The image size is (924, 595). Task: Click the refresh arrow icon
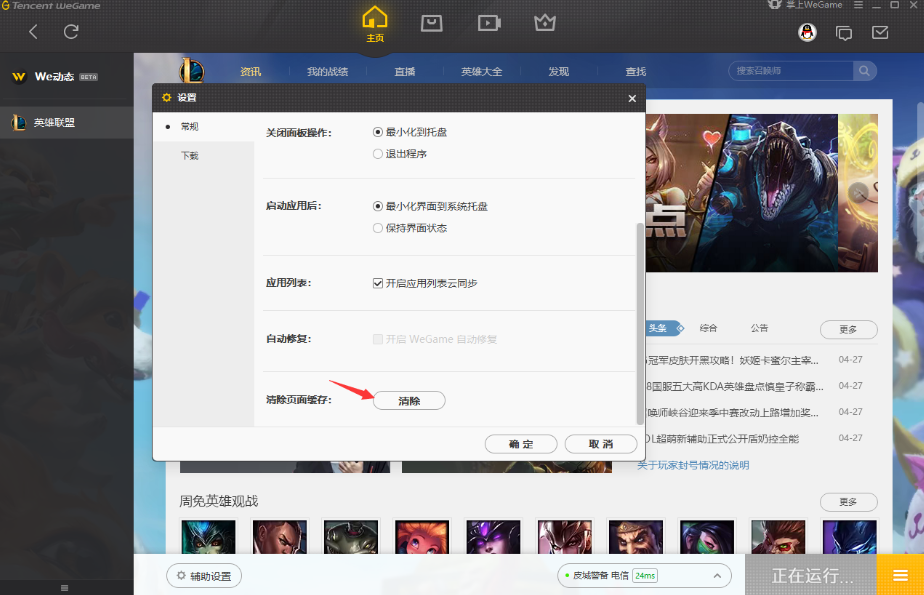coord(71,32)
